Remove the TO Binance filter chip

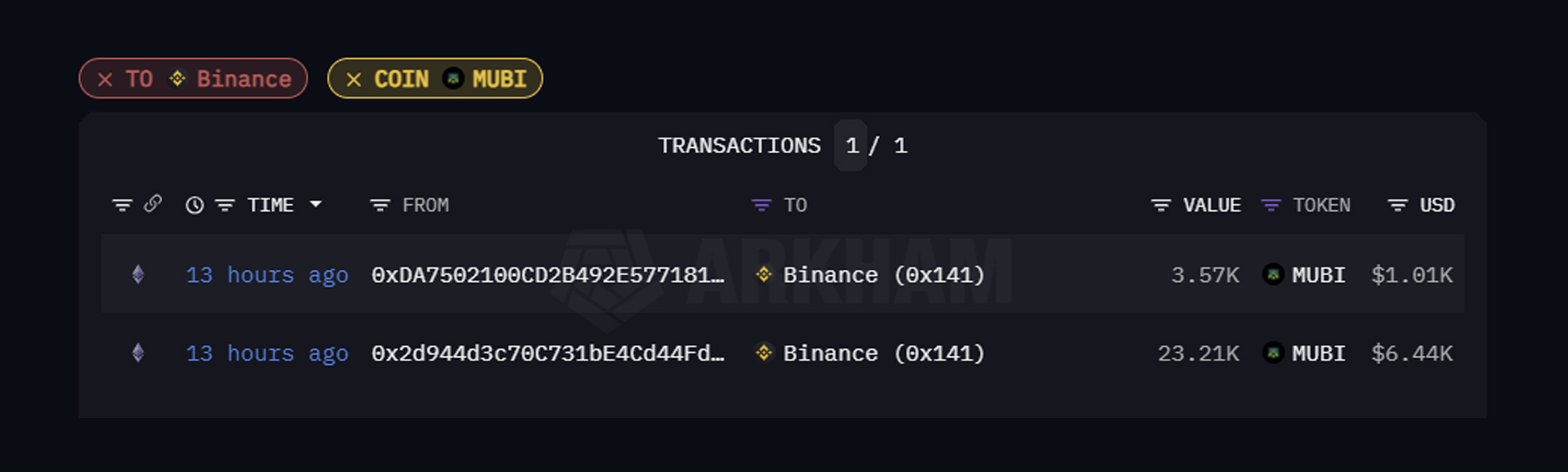coord(105,79)
